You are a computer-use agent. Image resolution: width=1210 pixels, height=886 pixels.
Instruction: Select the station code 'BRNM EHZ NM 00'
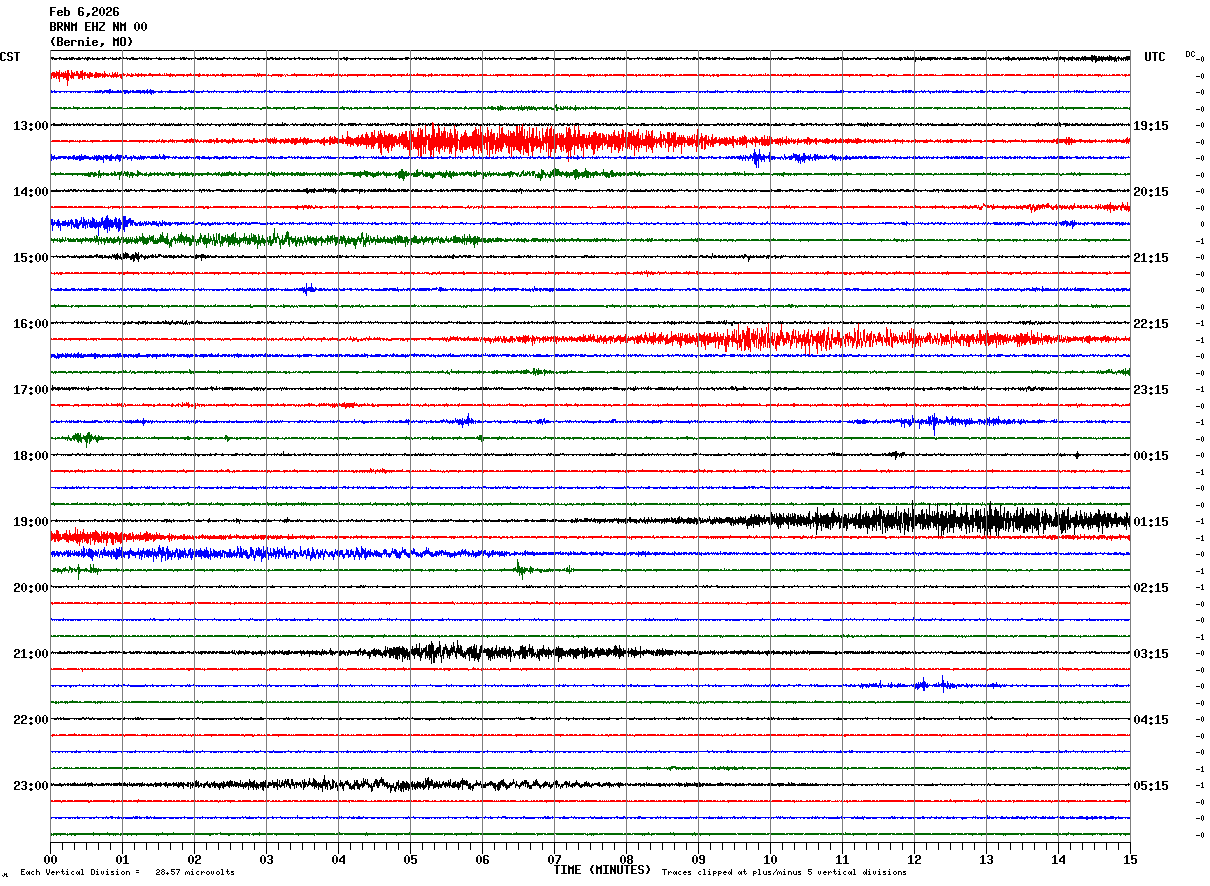click(x=98, y=27)
